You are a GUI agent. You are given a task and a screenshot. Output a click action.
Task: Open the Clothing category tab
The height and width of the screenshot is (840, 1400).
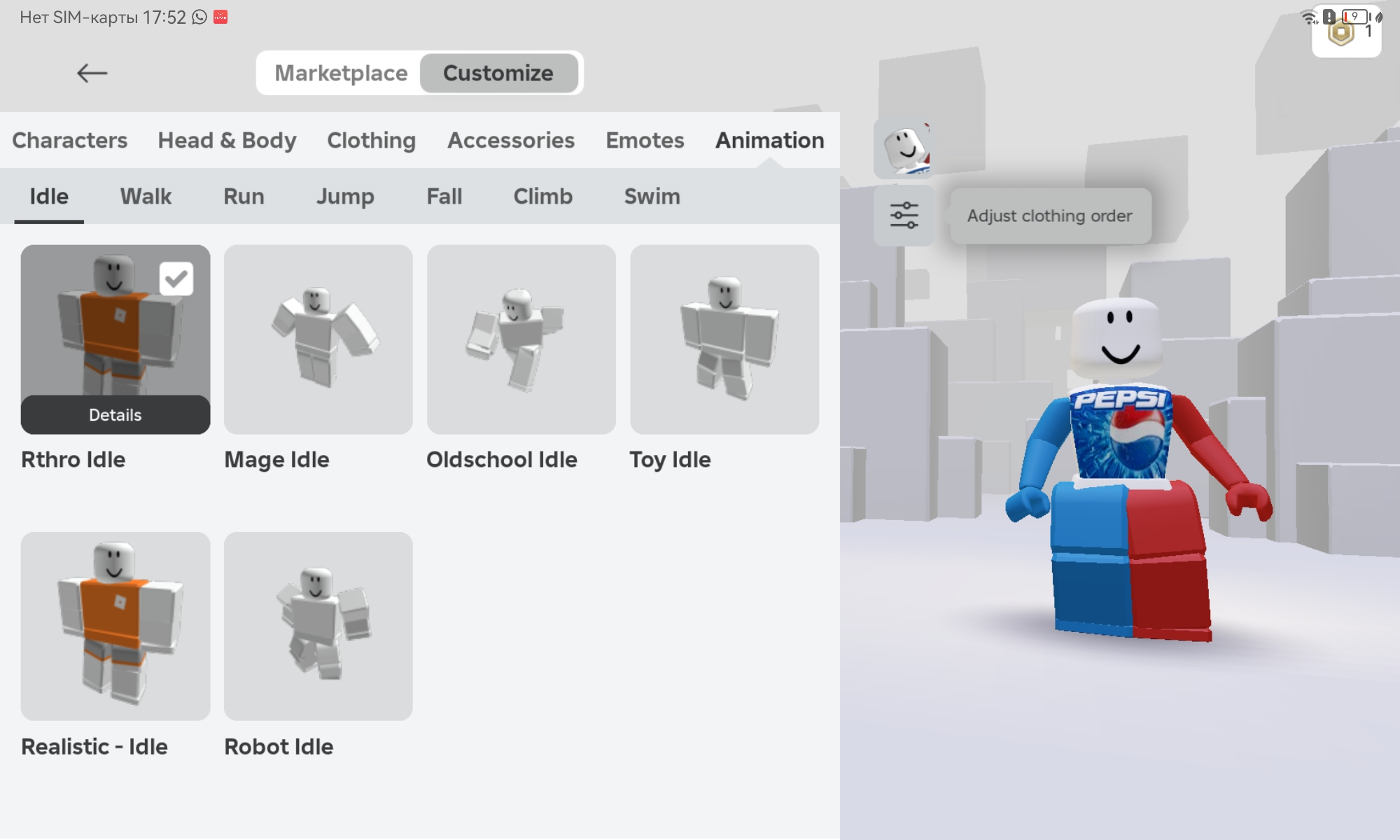pos(371,140)
